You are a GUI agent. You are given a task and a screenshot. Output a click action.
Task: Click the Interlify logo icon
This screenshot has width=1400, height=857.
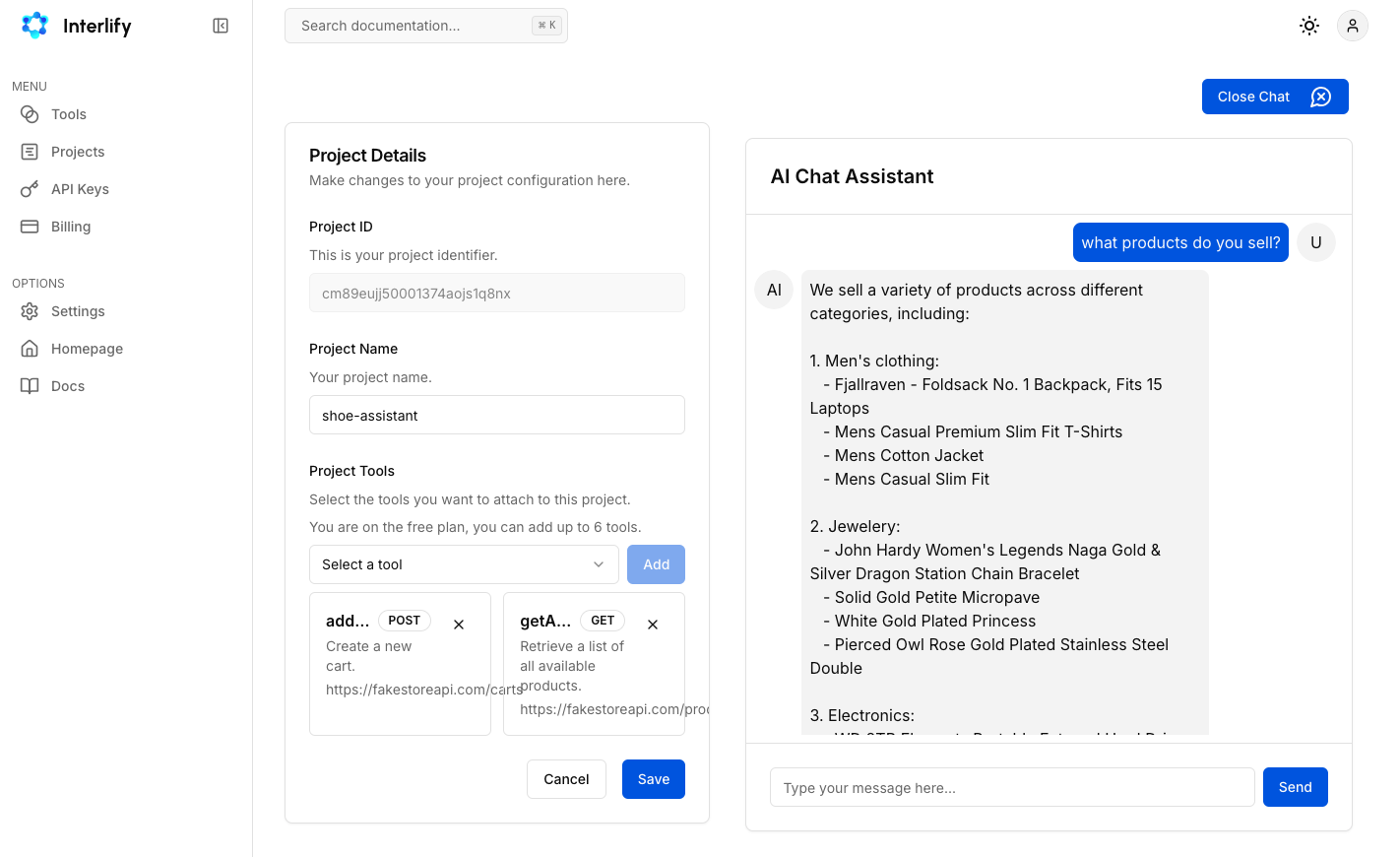(x=34, y=26)
